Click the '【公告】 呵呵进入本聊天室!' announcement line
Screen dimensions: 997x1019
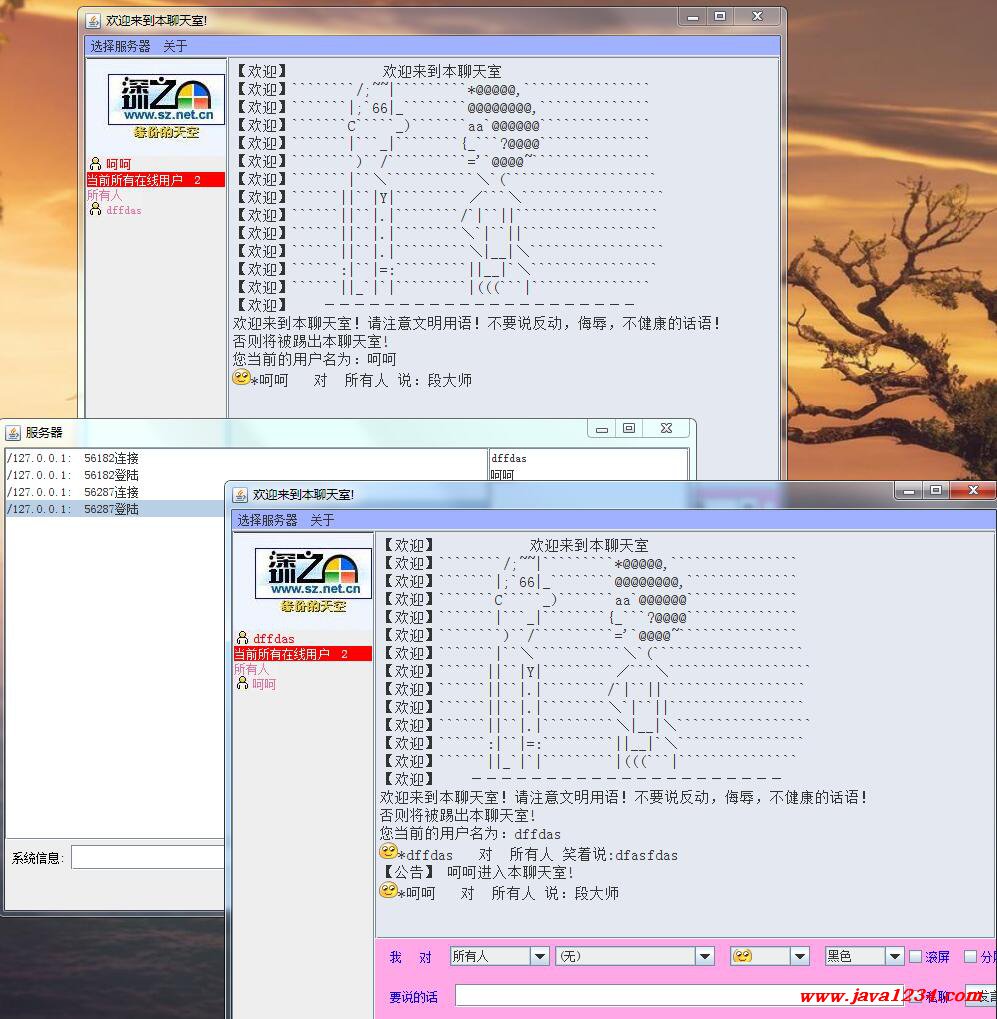click(x=477, y=872)
